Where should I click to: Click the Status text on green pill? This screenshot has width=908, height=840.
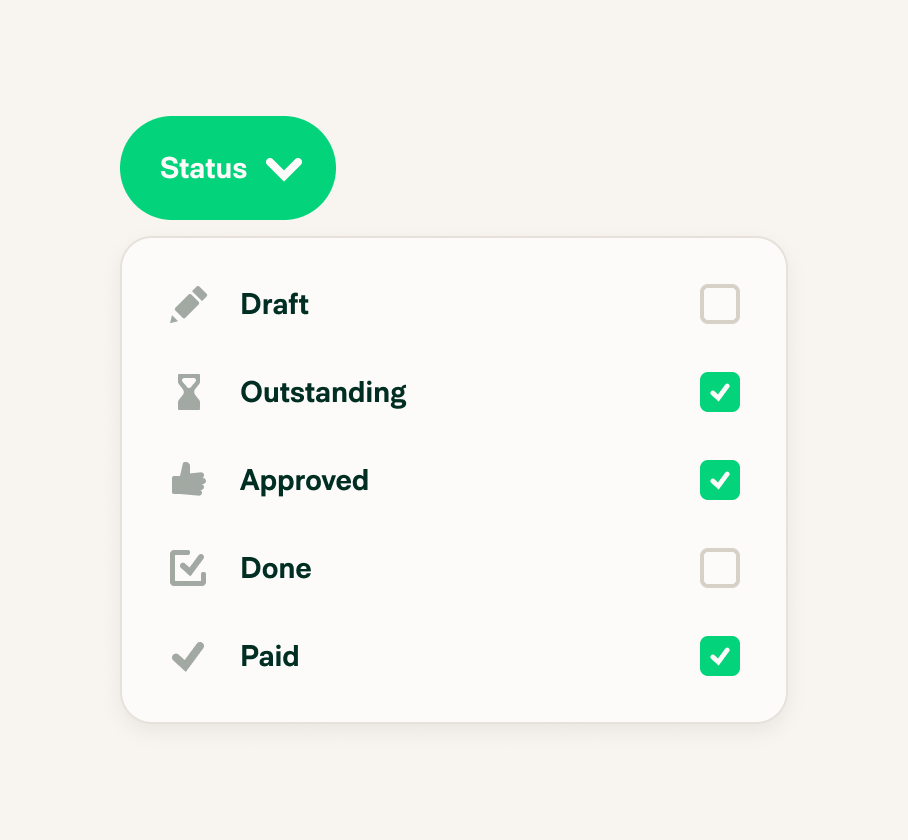[x=203, y=168]
